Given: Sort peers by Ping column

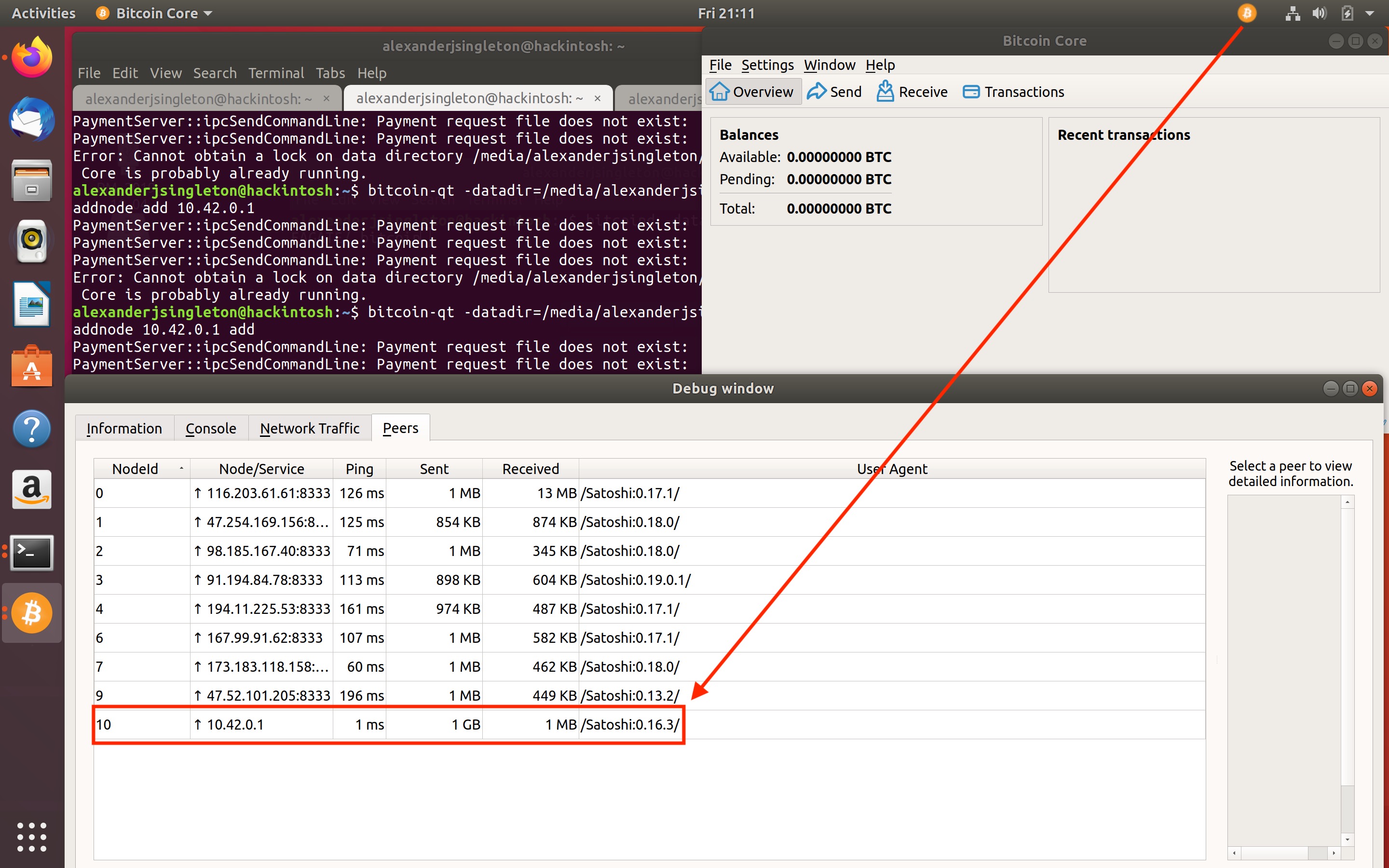Looking at the screenshot, I should click(359, 468).
